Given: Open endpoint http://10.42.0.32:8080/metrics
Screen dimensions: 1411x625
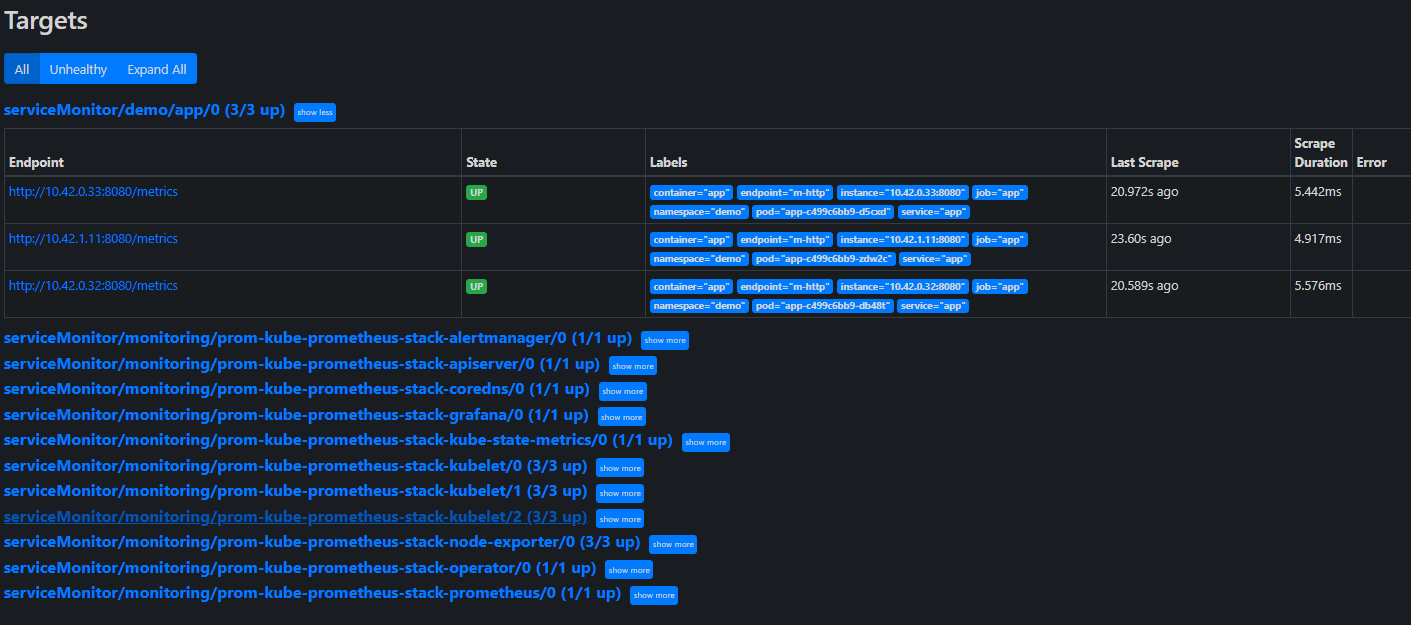Looking at the screenshot, I should 93,285.
